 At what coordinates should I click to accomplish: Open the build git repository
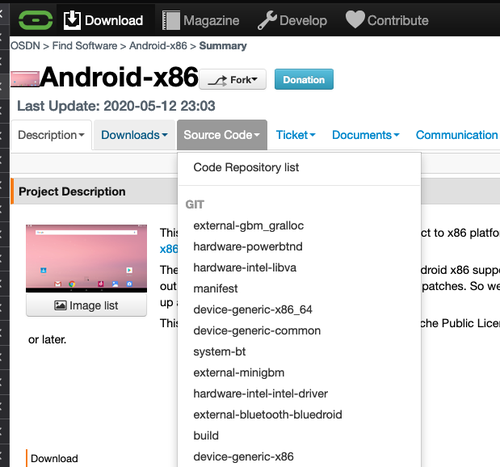point(299,436)
